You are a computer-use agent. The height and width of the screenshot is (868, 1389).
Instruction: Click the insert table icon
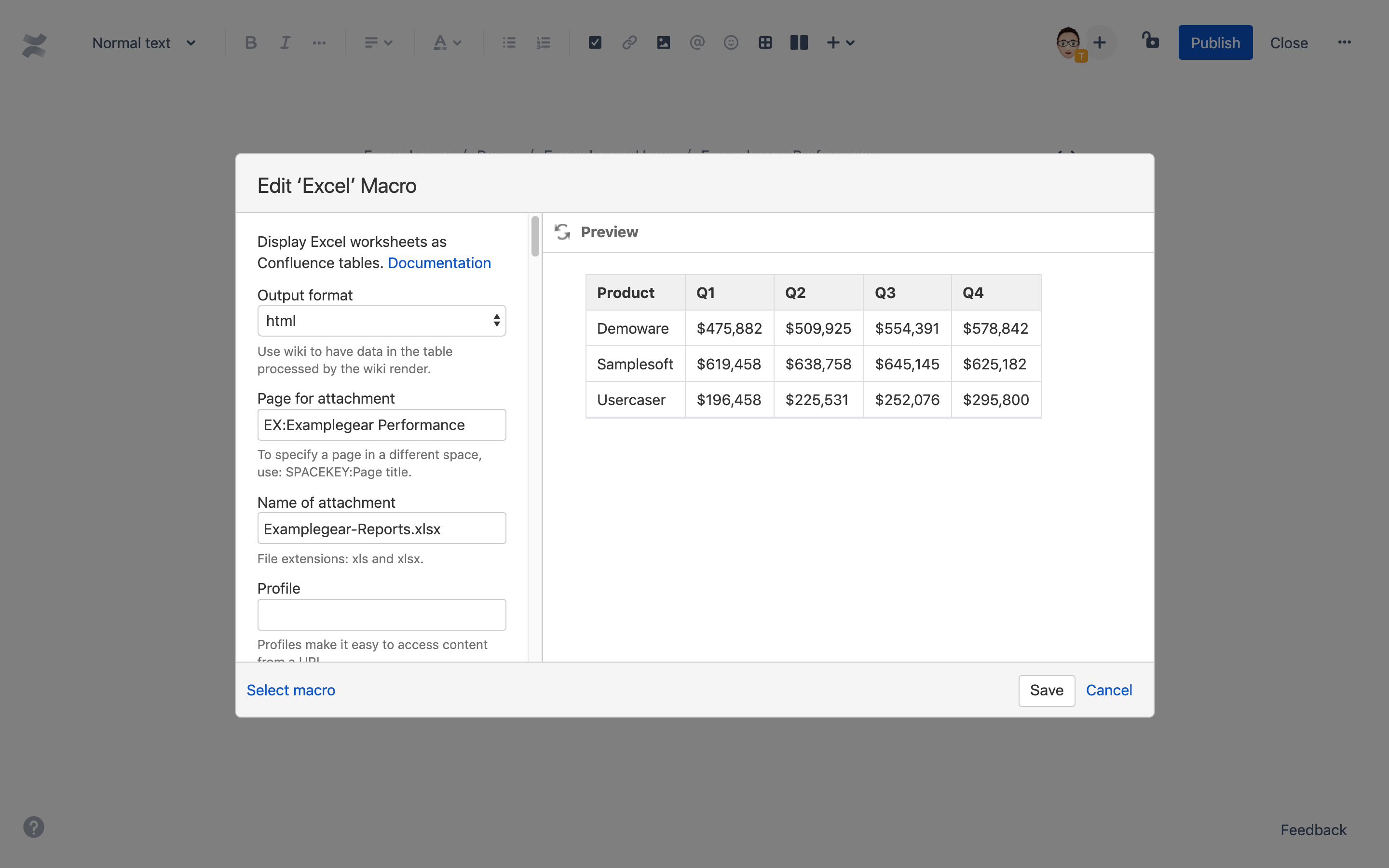point(763,42)
